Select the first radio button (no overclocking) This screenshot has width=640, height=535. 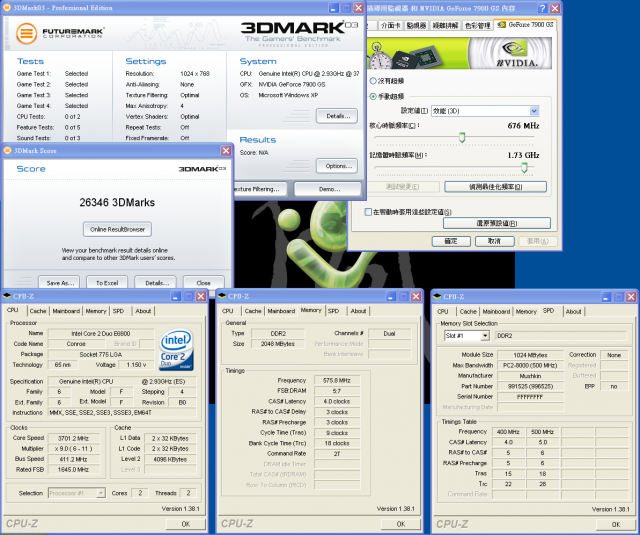pos(373,81)
